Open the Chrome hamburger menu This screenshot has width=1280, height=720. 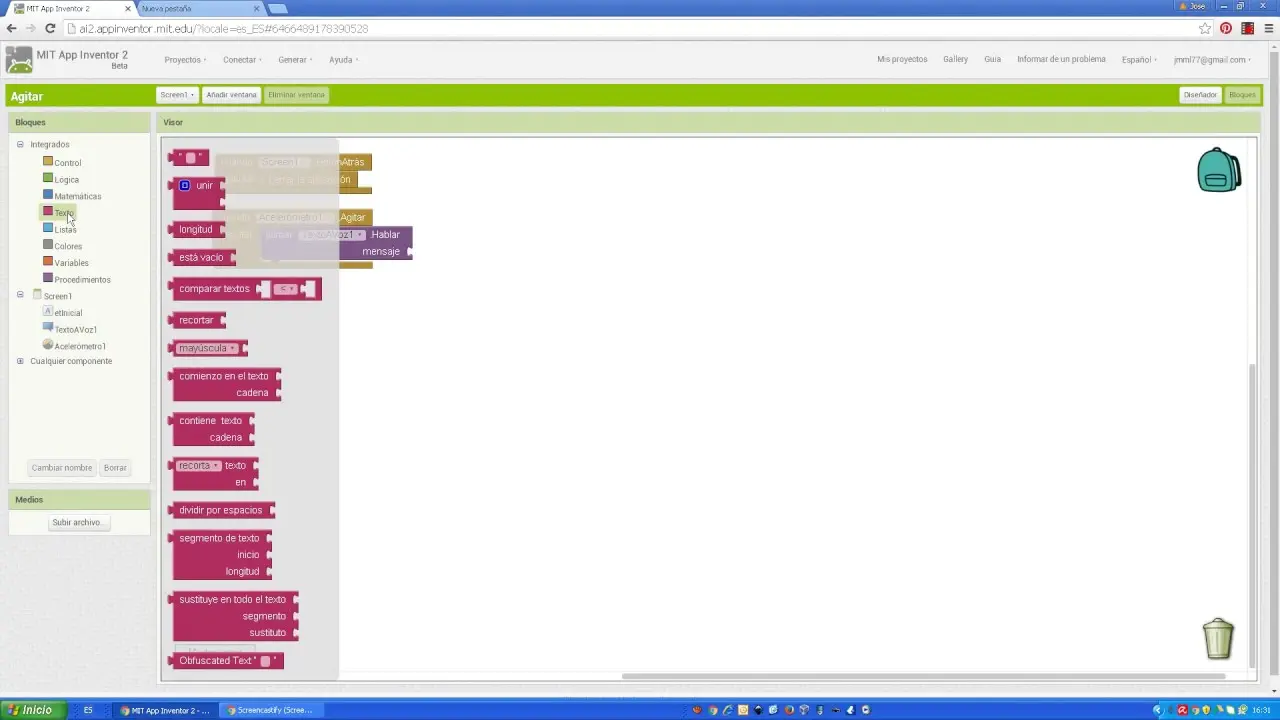click(x=1269, y=29)
